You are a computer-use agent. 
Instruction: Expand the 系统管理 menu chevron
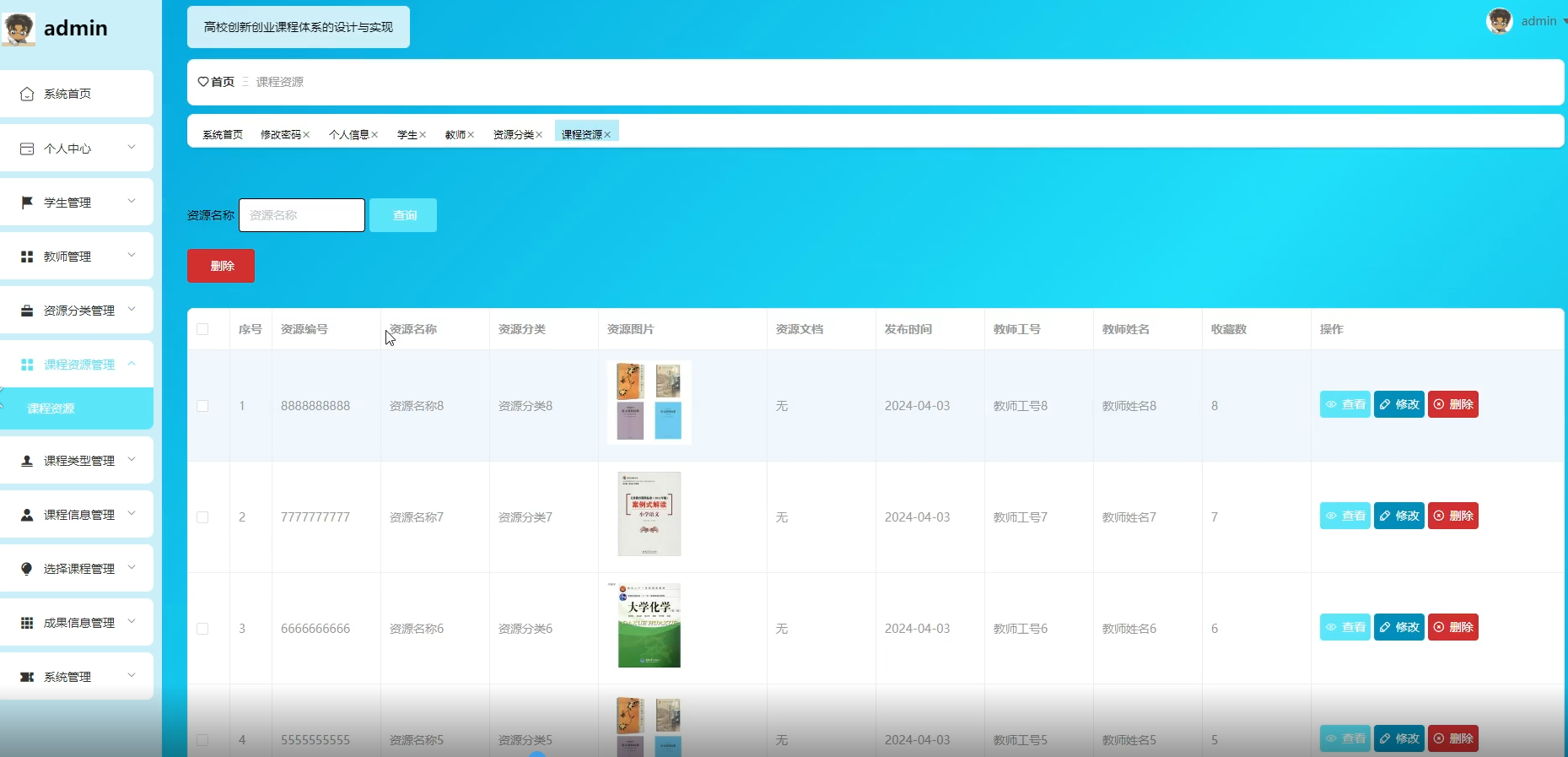tap(132, 675)
